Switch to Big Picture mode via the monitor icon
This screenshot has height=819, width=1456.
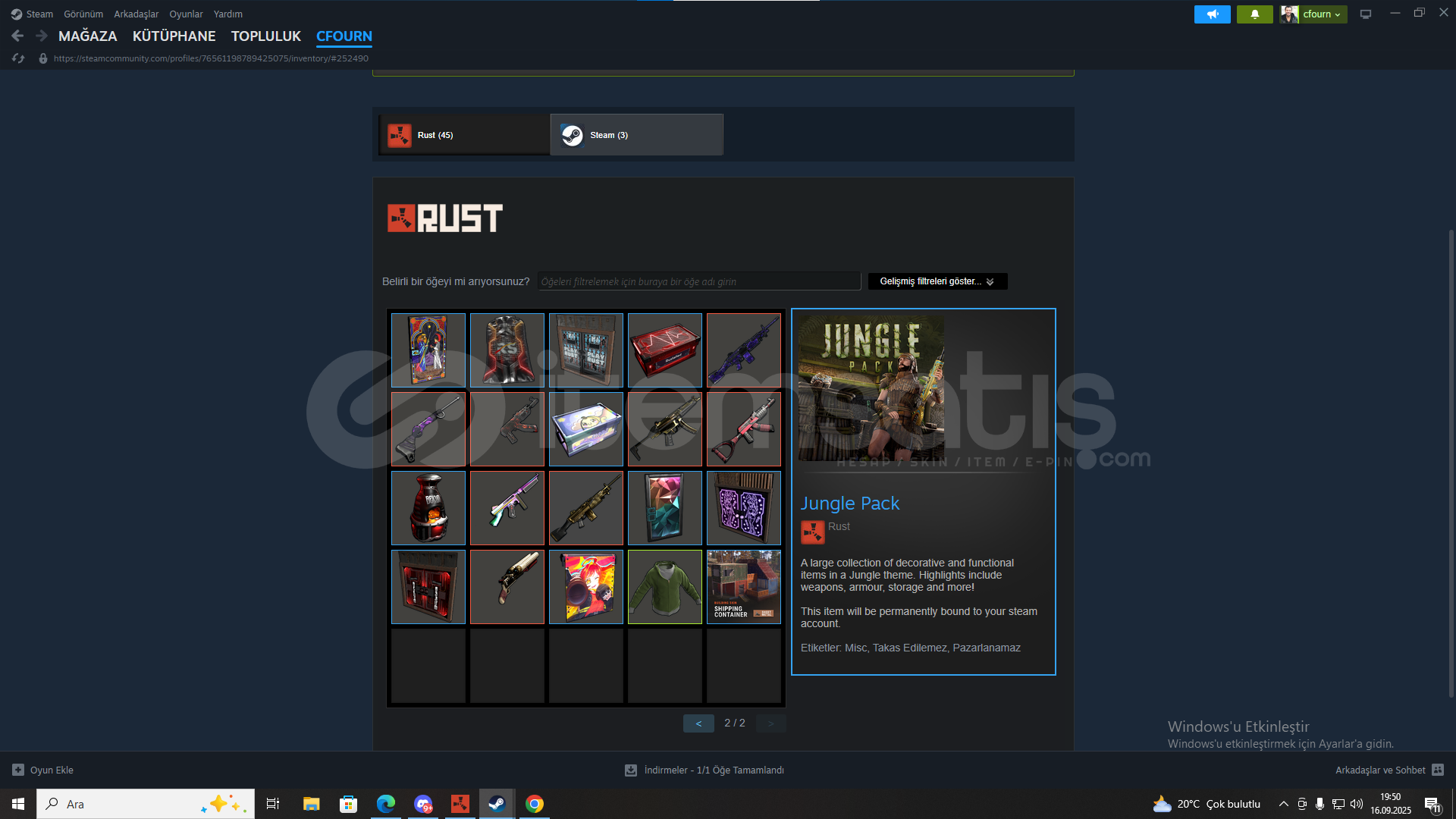point(1365,14)
